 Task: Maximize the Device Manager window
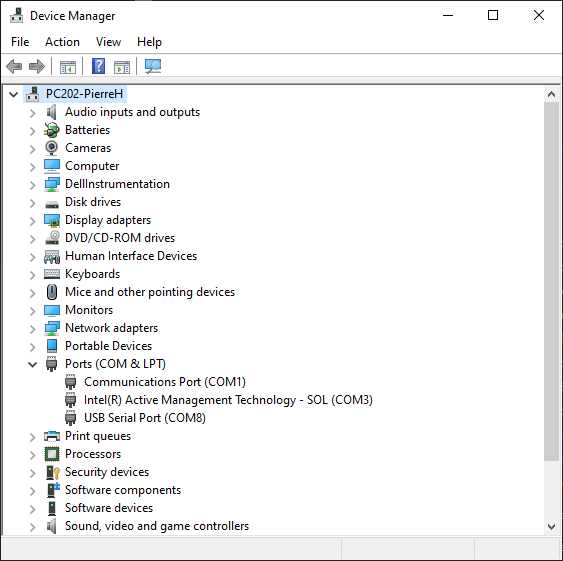(x=493, y=15)
